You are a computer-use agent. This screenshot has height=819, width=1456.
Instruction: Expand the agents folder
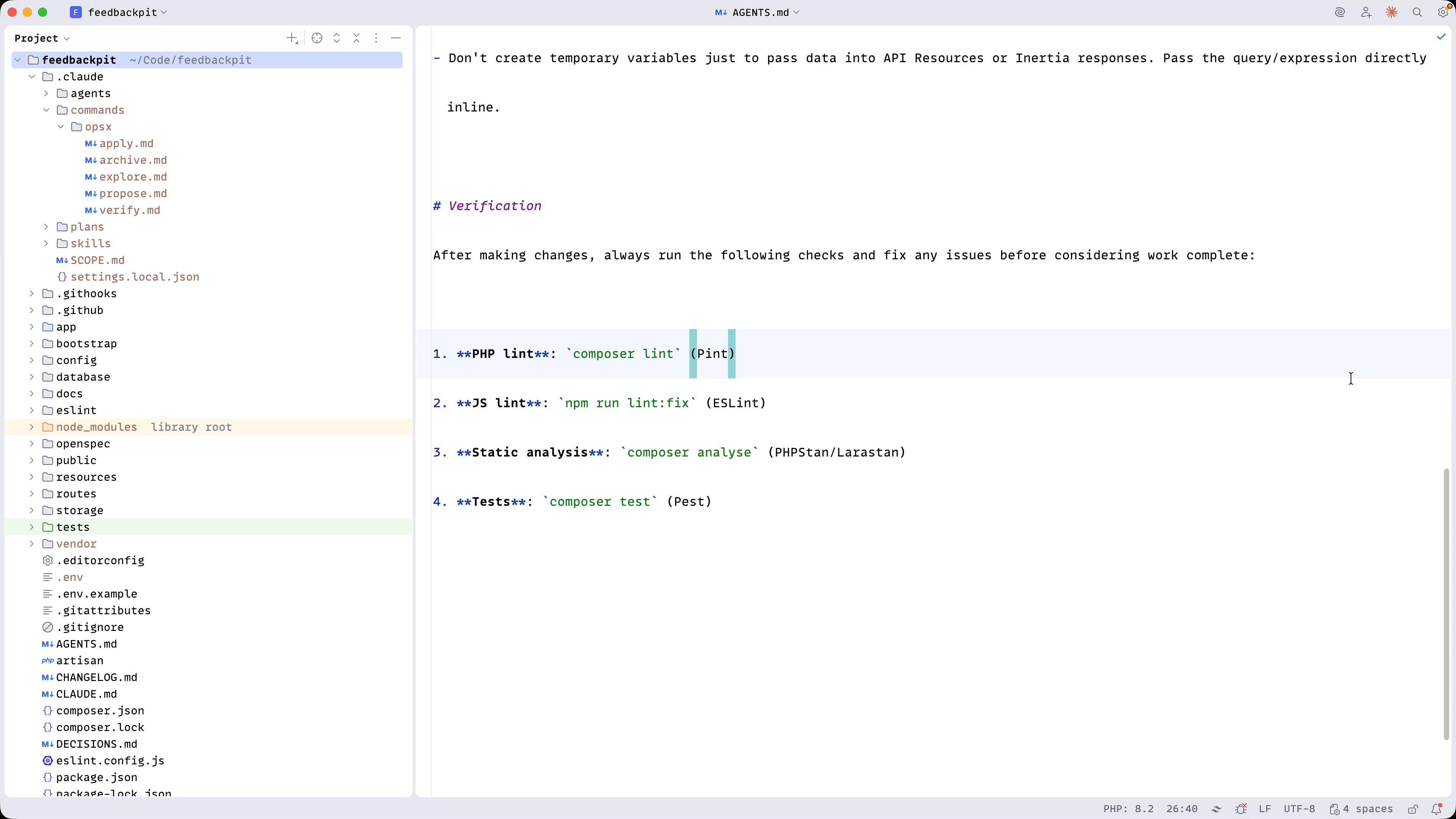click(x=46, y=93)
